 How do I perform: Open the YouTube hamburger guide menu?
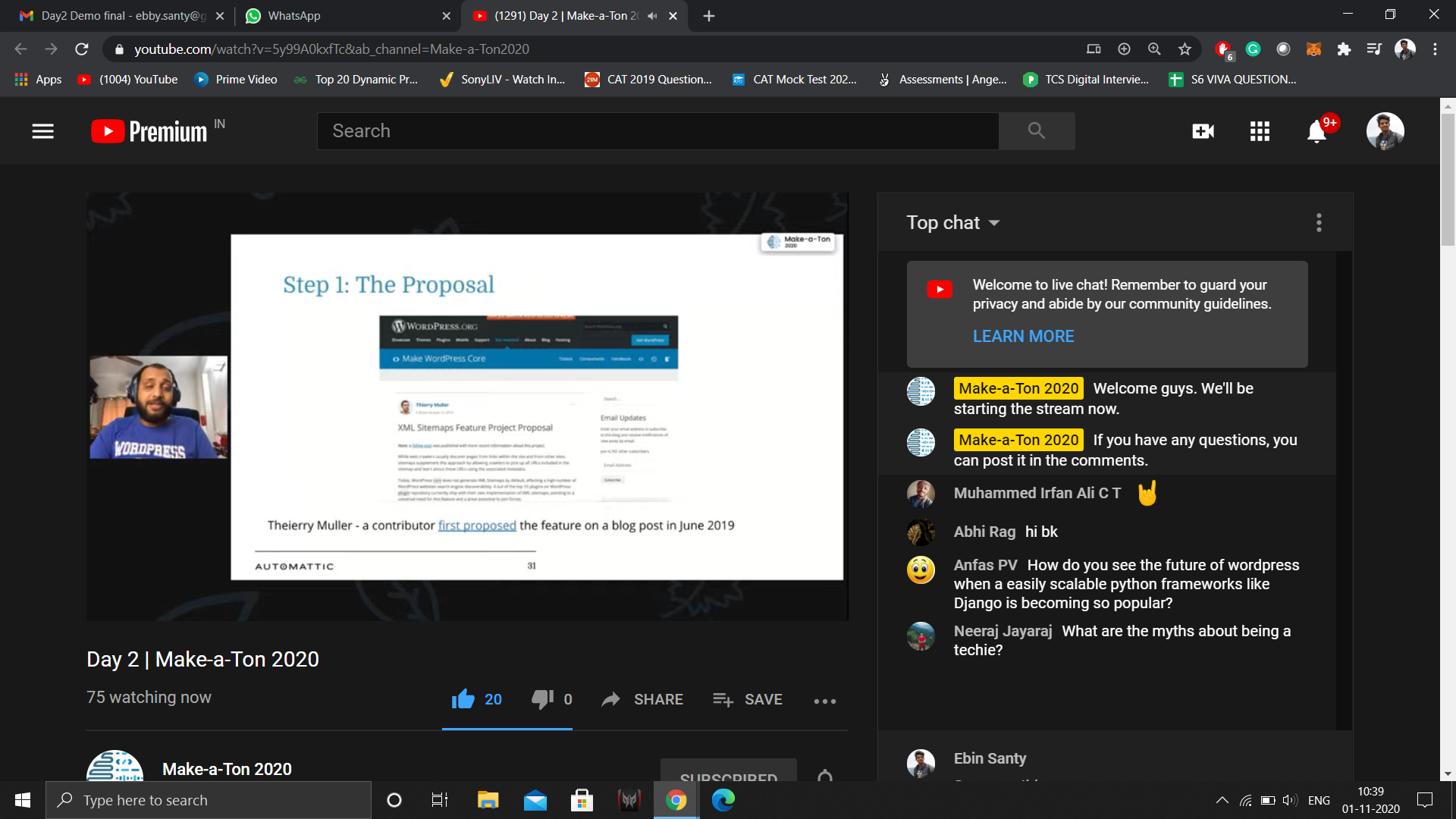click(42, 131)
